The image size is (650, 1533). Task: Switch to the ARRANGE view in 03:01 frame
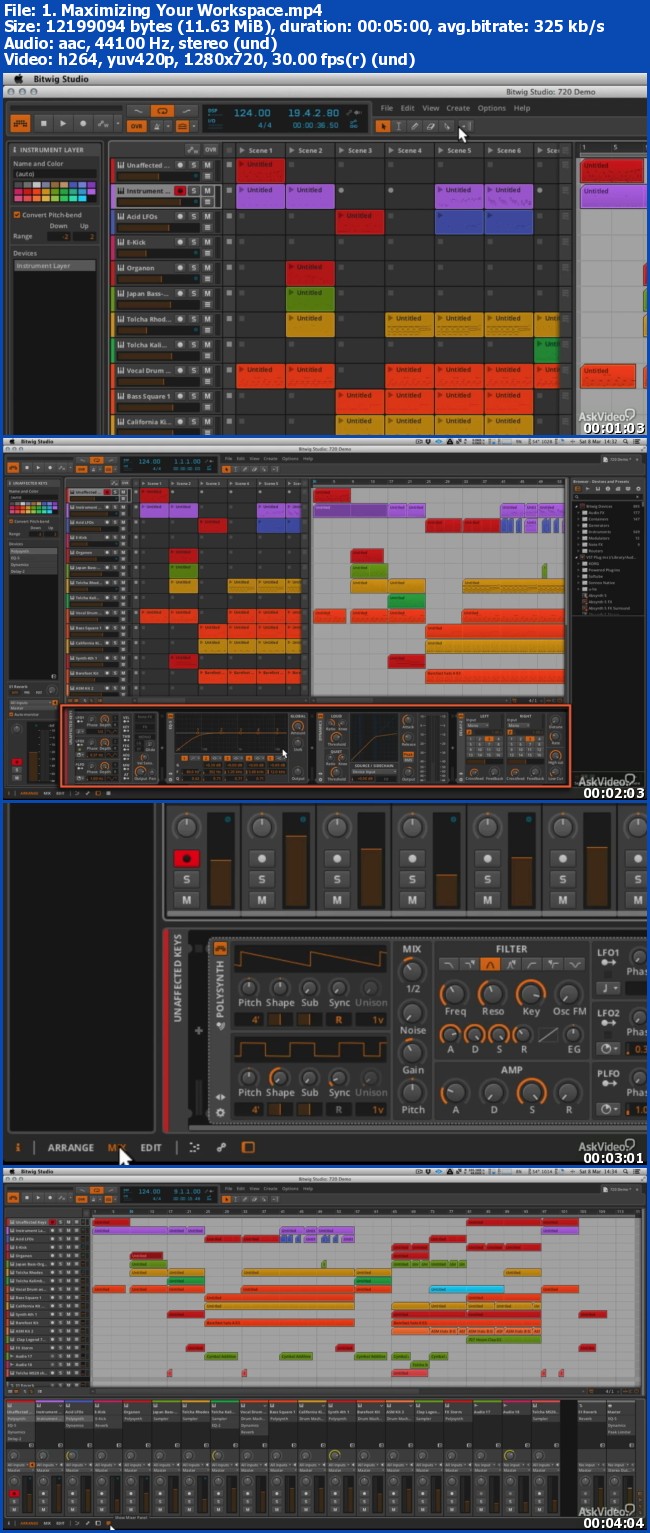pyautogui.click(x=71, y=1148)
